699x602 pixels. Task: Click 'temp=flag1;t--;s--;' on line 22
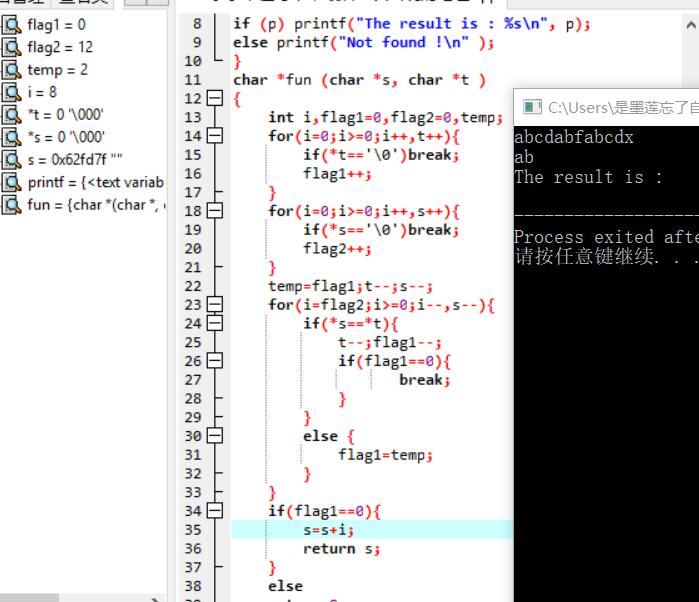point(350,286)
